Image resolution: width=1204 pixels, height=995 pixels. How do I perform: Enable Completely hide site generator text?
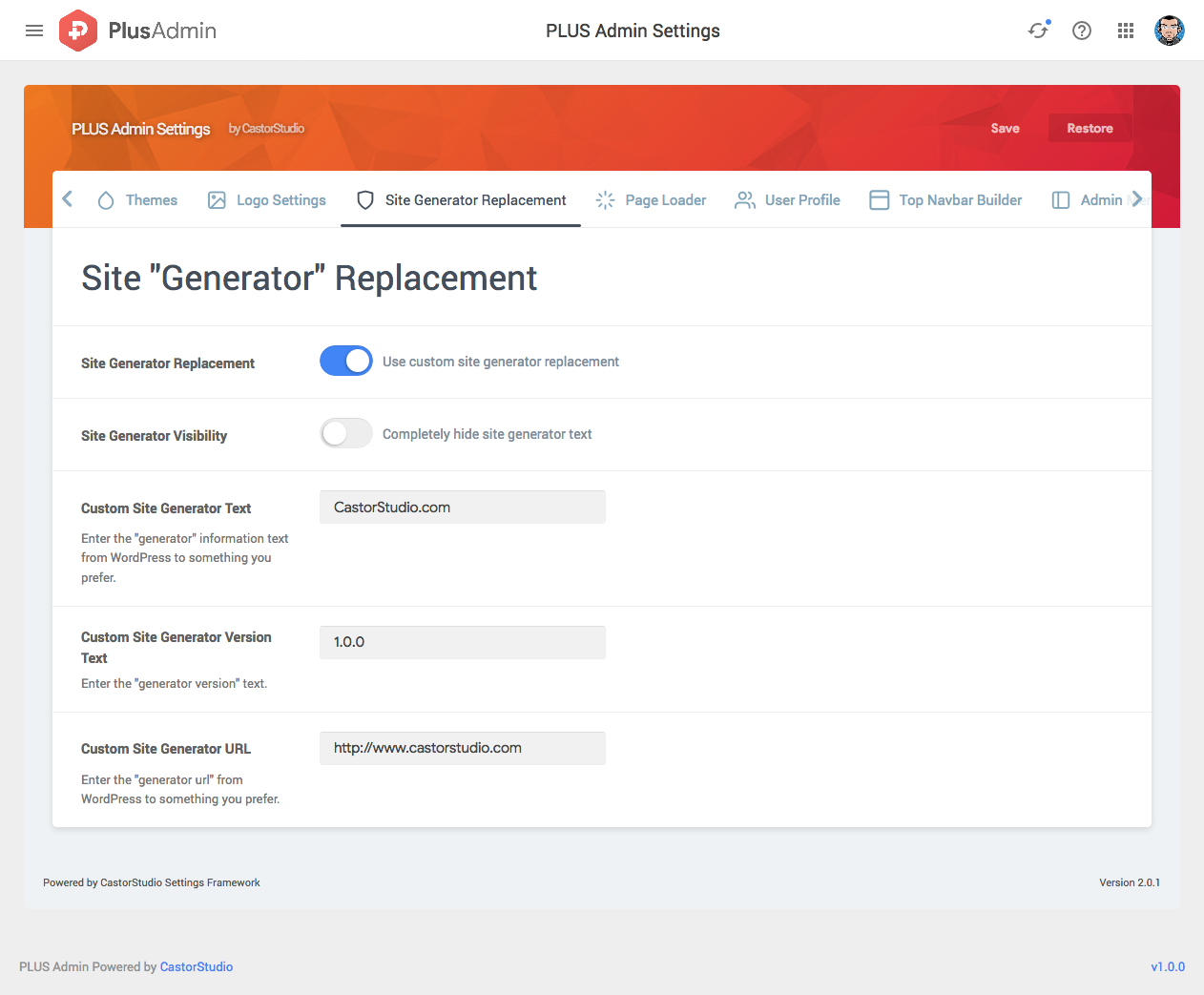click(x=346, y=433)
